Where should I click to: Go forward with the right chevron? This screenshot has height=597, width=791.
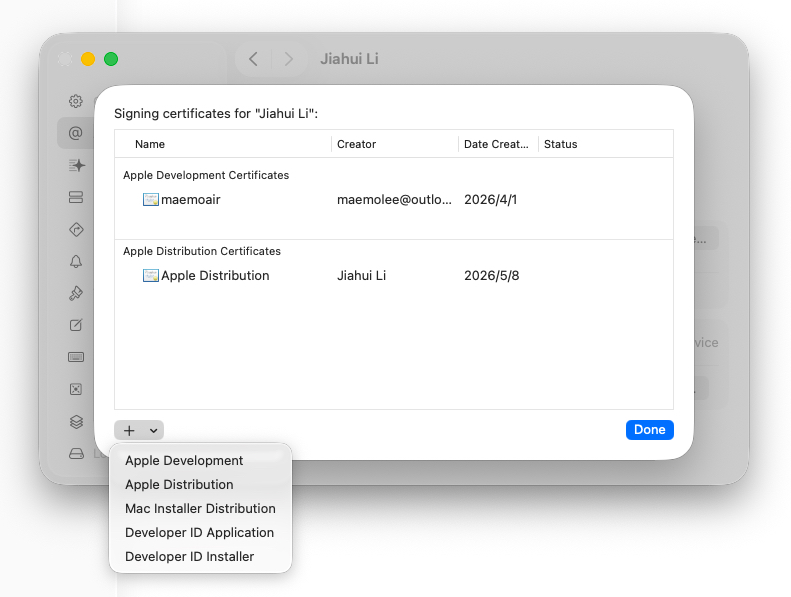289,59
